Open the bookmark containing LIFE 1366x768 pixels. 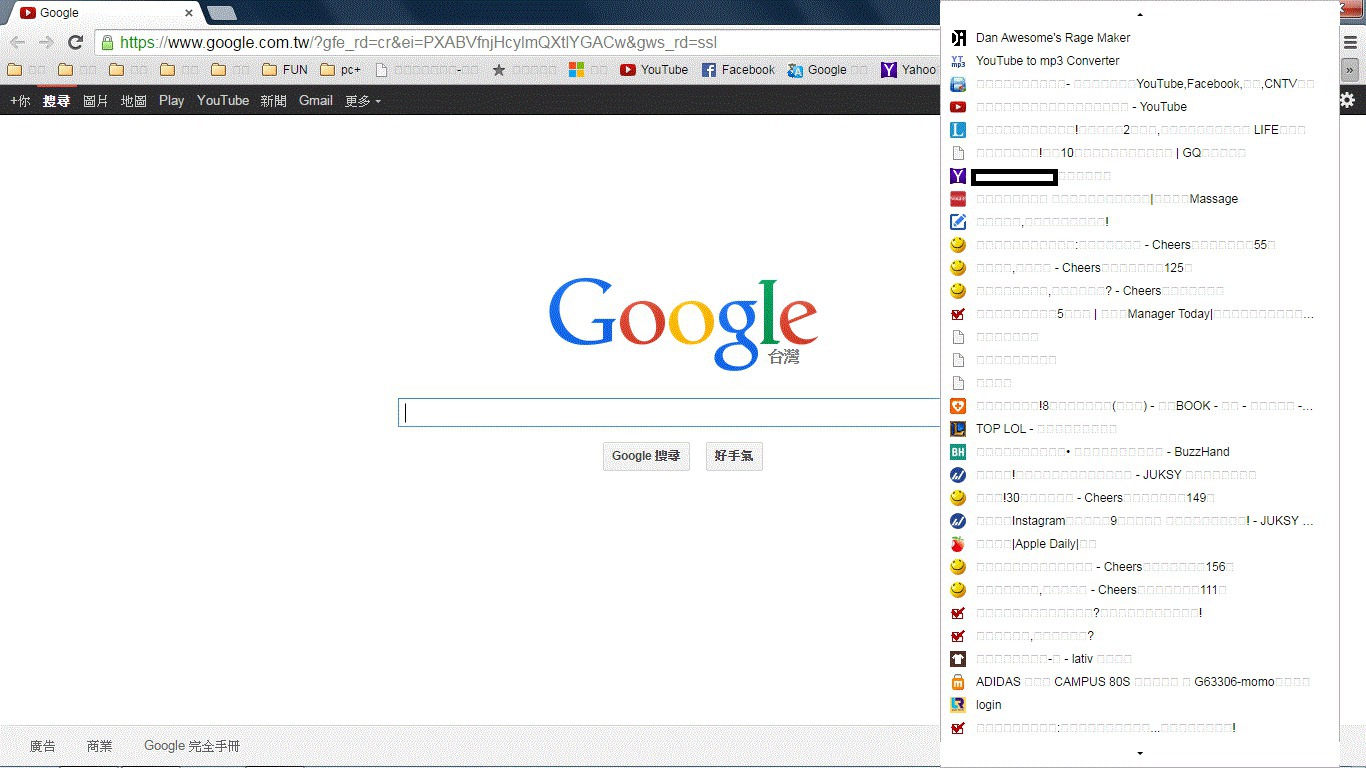(x=1140, y=130)
